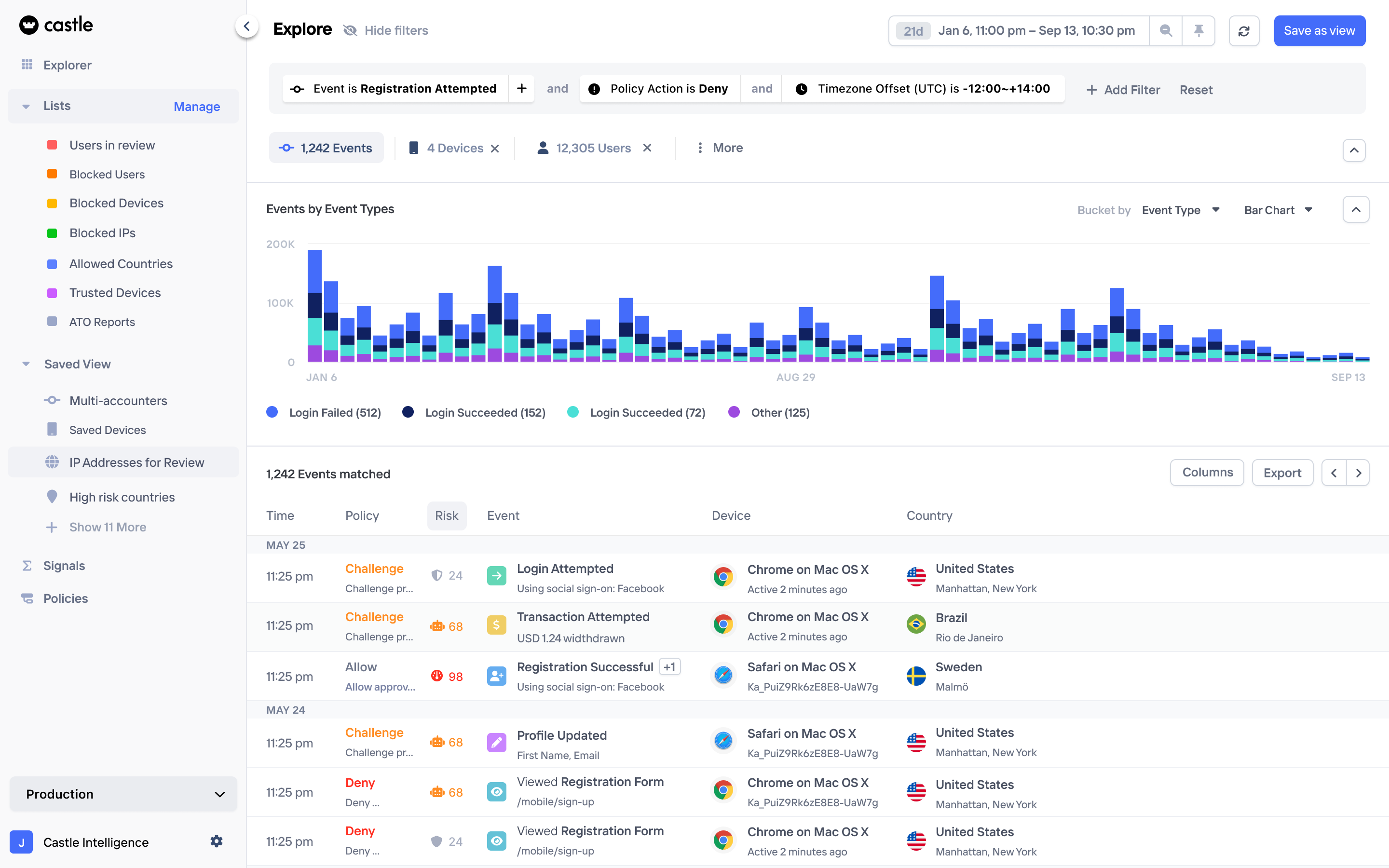Add condition with plus next to Registration Attempted
1389x868 pixels.
click(x=521, y=88)
